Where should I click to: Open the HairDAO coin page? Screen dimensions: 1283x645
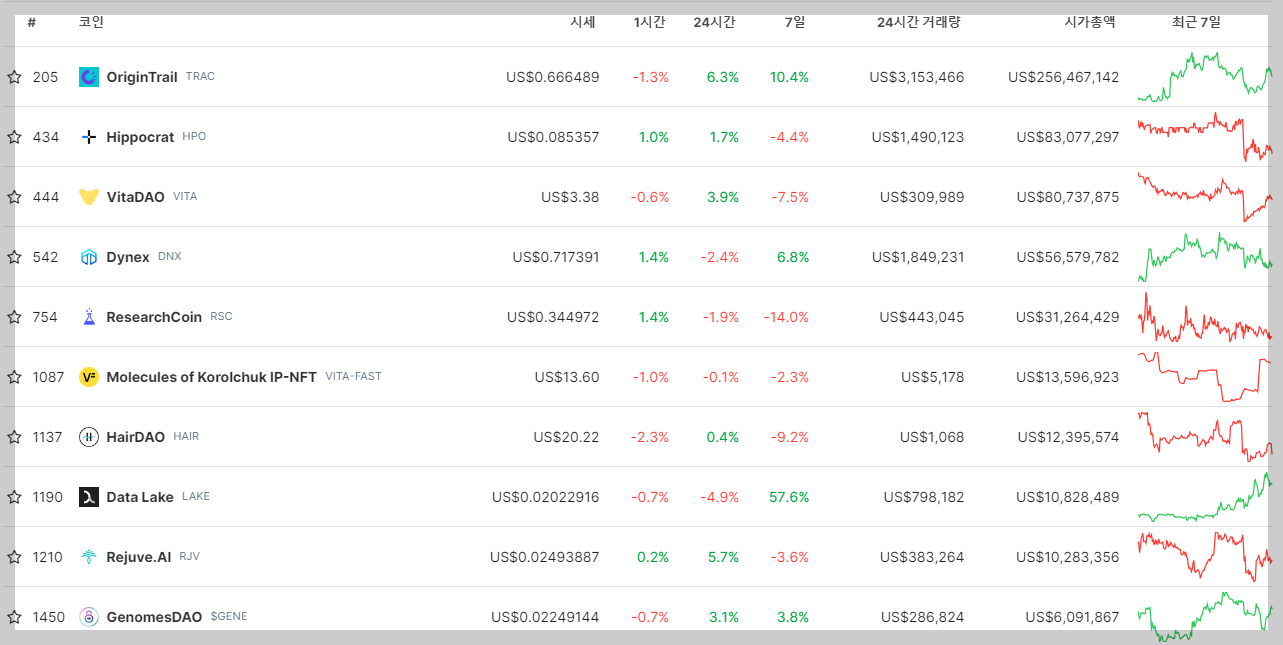(x=136, y=437)
